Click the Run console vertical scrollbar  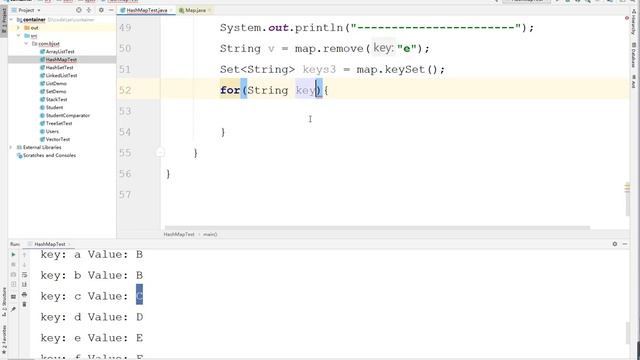[x=628, y=333]
